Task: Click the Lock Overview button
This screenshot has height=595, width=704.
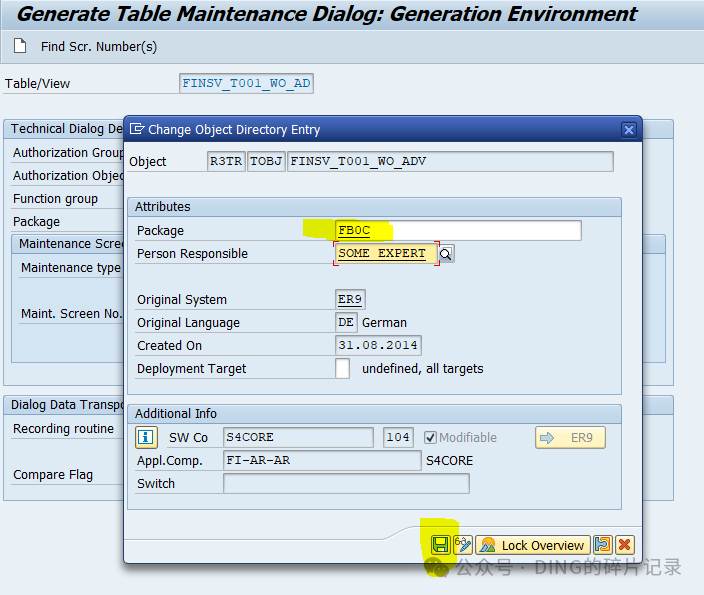Action: click(x=532, y=545)
